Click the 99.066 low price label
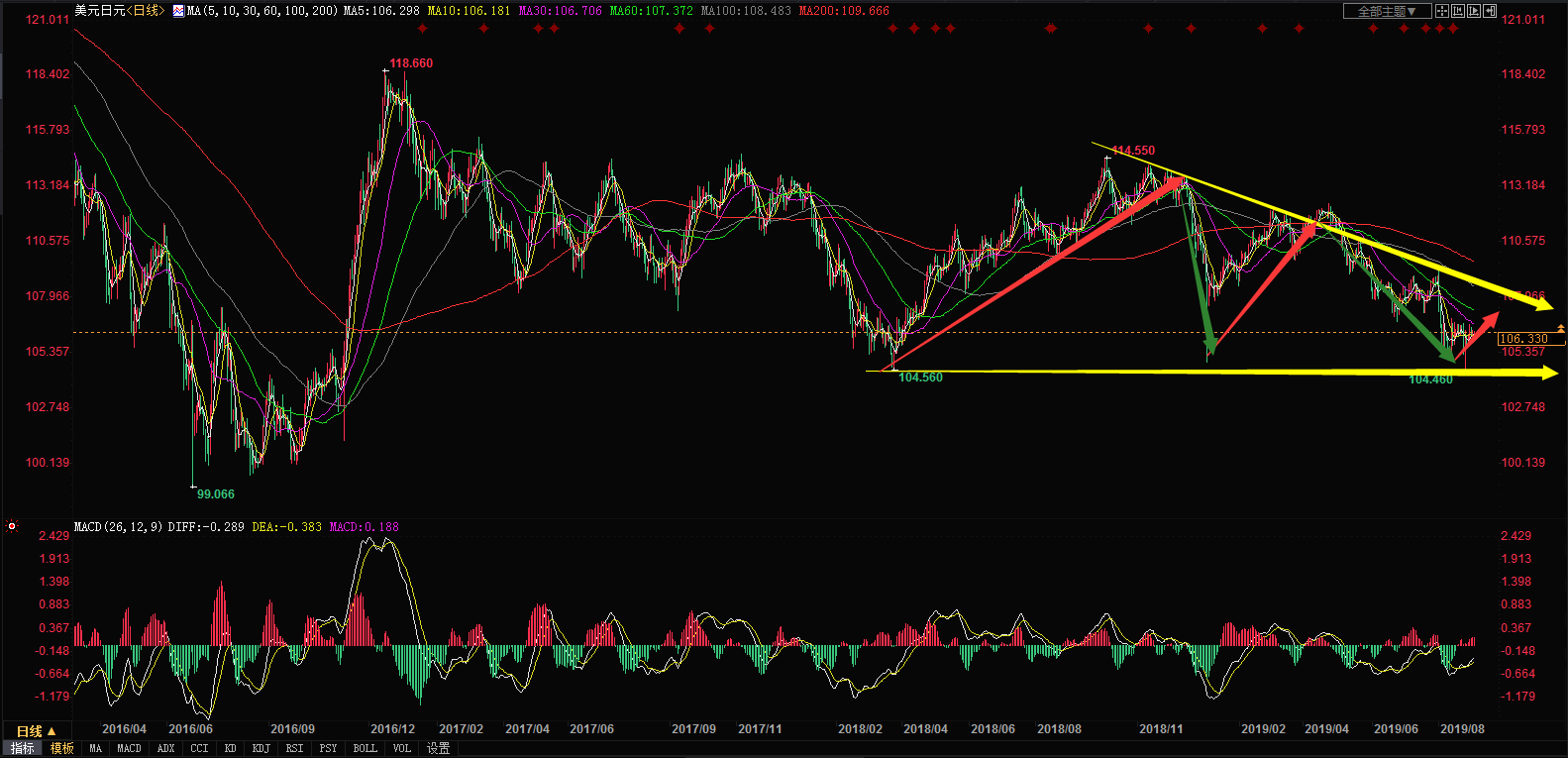Screen dimensions: 1568x758 tap(216, 494)
